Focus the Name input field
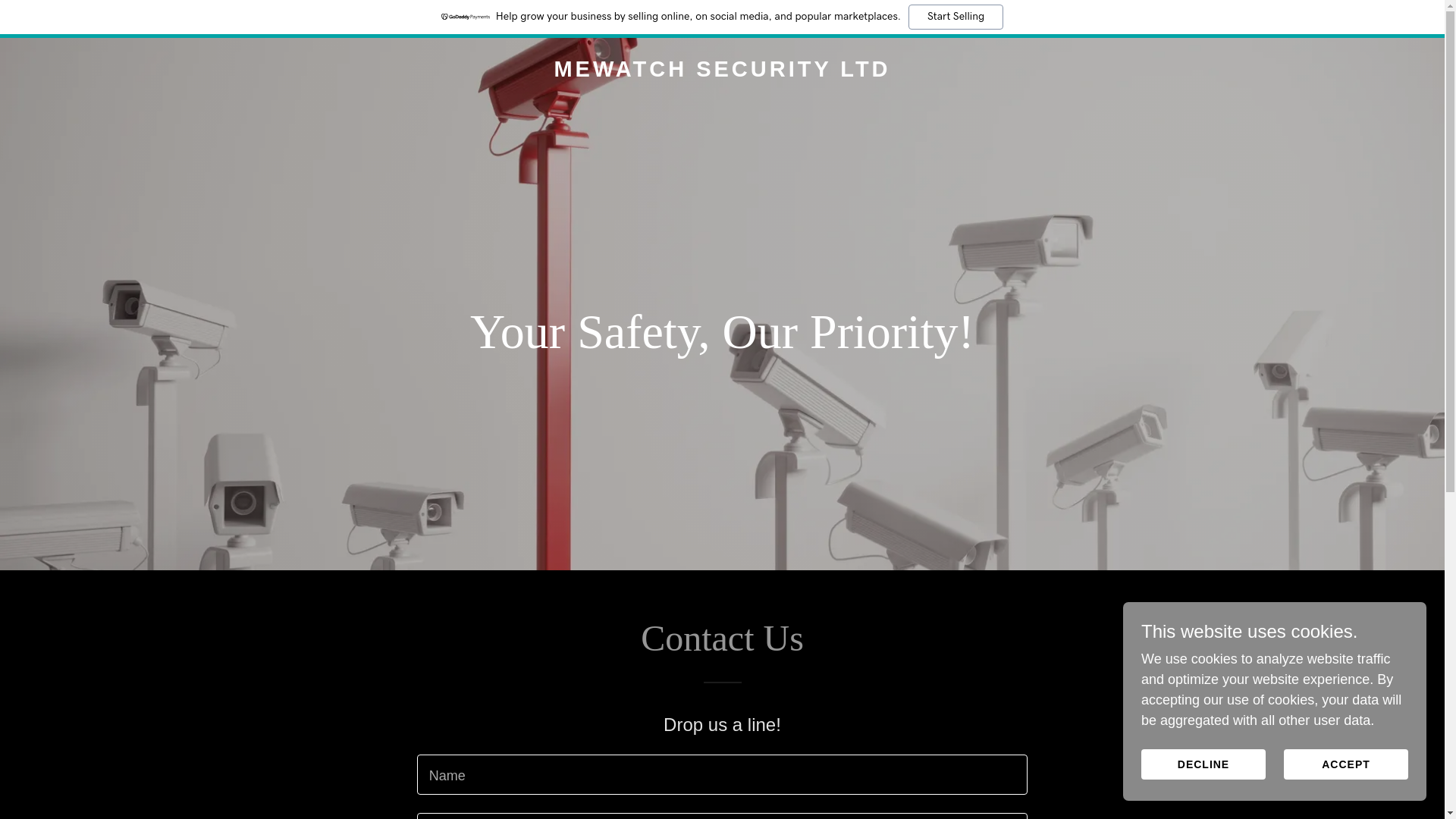 722,774
